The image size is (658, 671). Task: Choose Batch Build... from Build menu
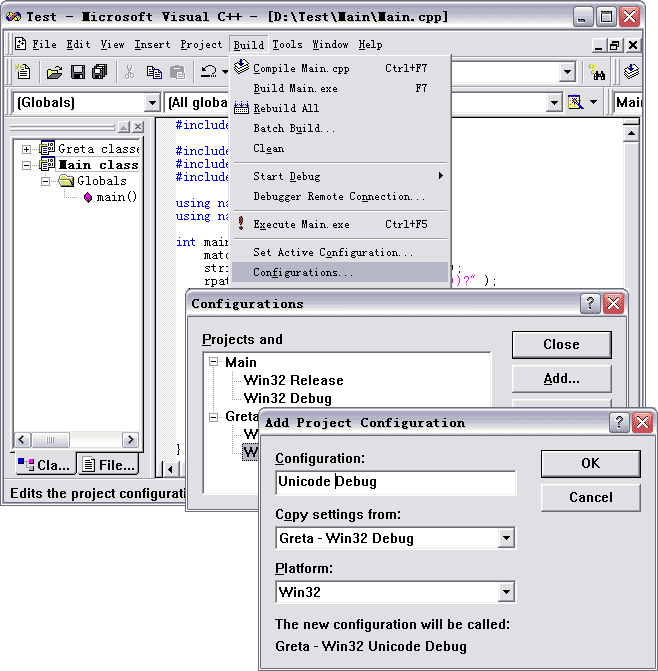(x=341, y=128)
